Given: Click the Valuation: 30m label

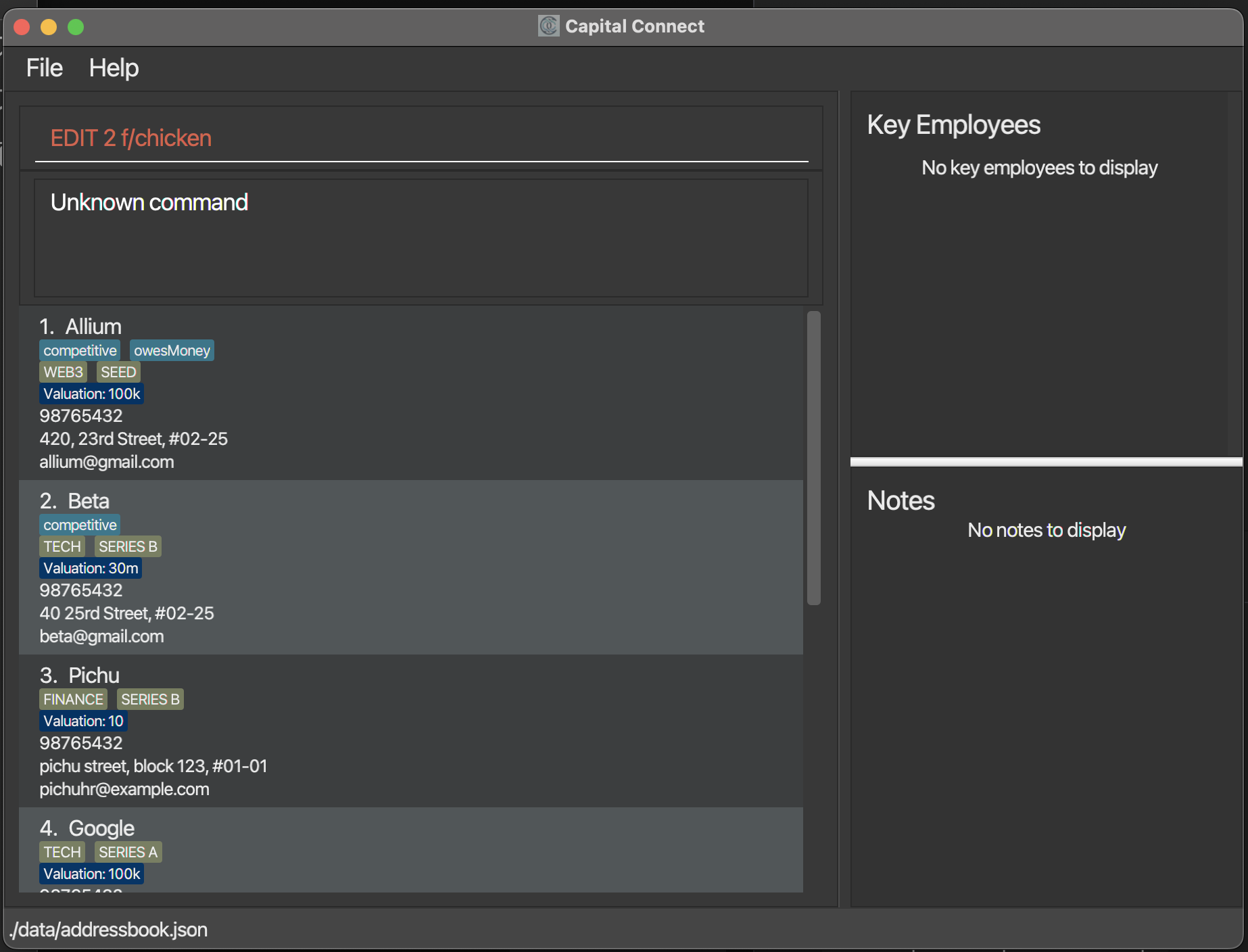Looking at the screenshot, I should pos(91,568).
